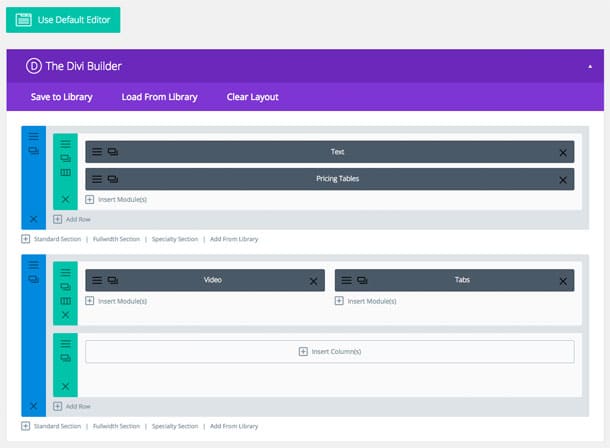This screenshot has width=610, height=448.
Task: Open first blue section settings
Action: 33,136
